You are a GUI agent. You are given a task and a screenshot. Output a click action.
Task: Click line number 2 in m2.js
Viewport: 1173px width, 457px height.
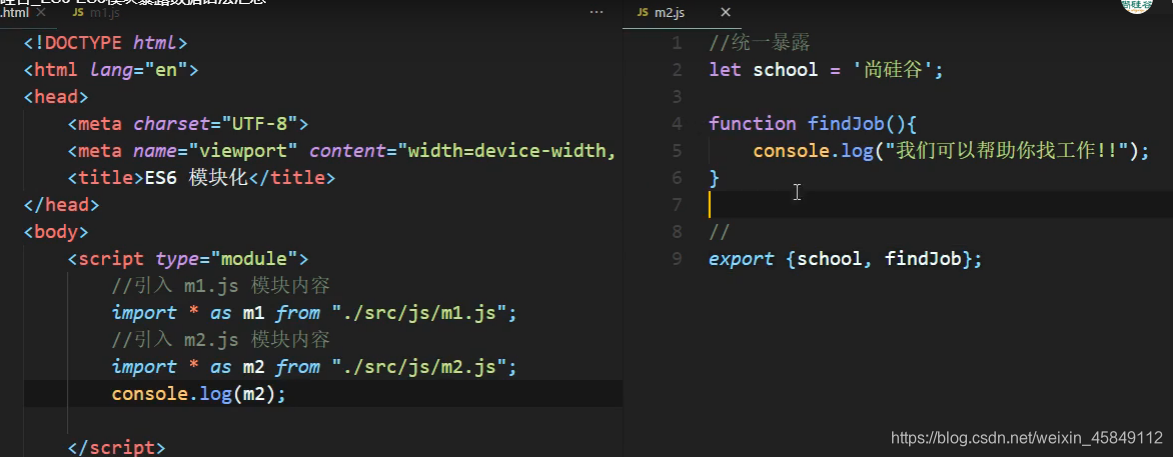click(676, 70)
